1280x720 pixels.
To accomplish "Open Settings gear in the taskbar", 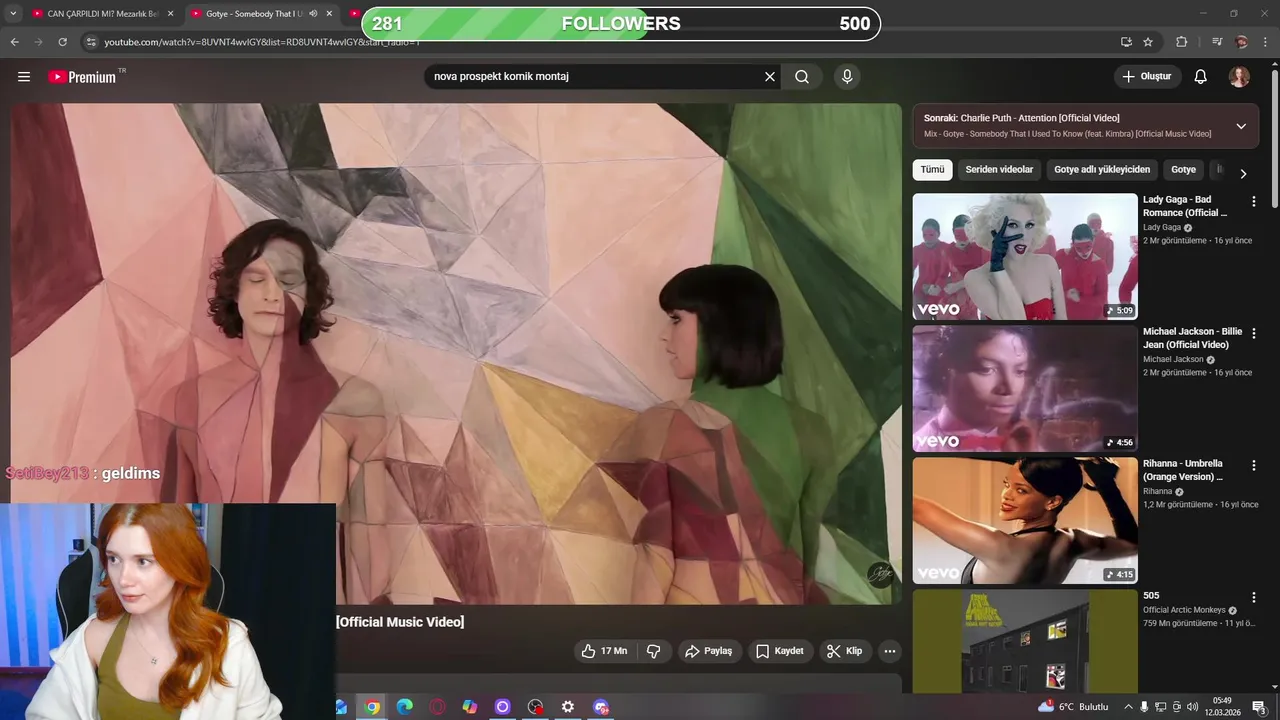I will [568, 707].
